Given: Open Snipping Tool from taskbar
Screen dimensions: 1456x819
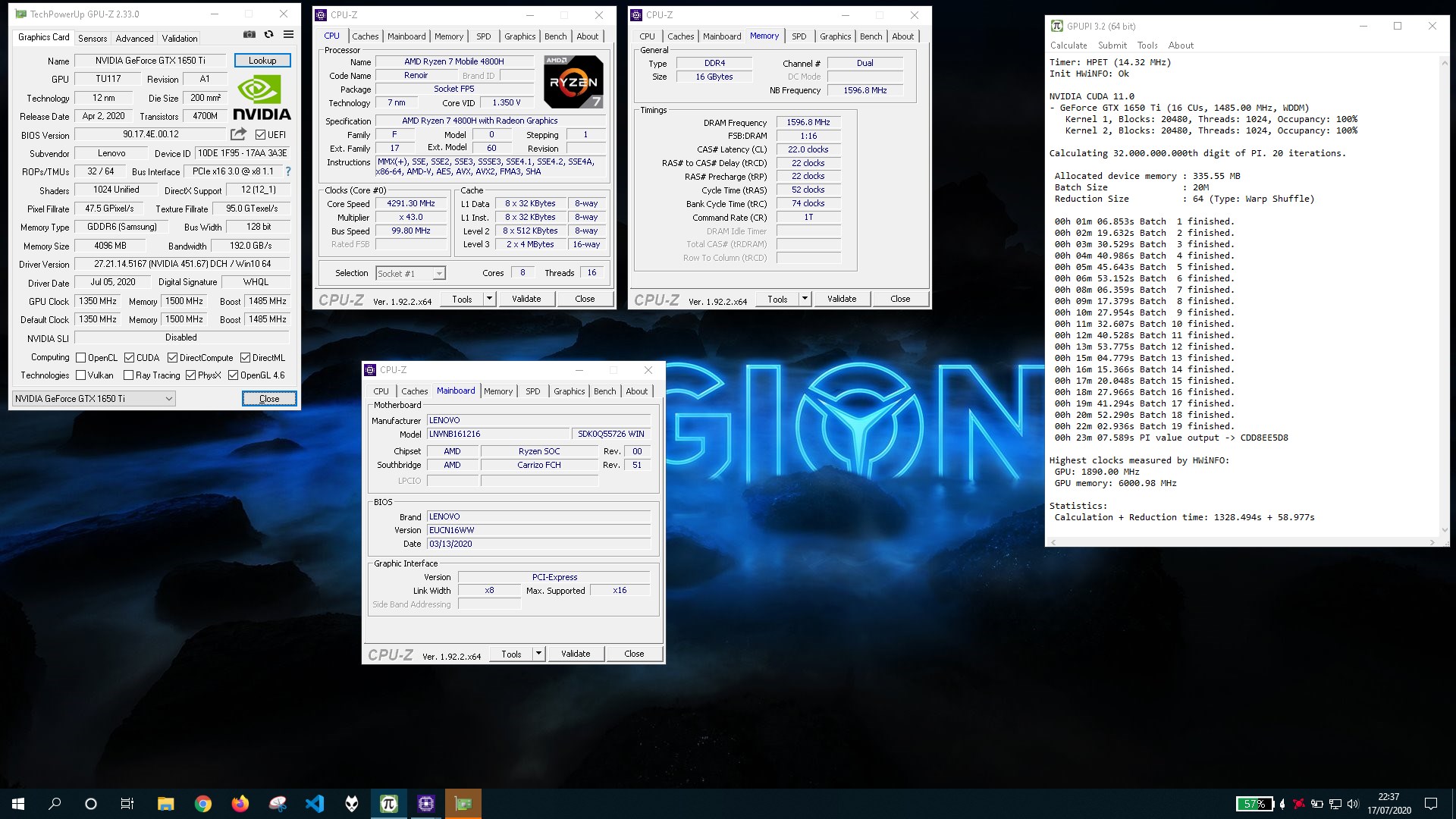Looking at the screenshot, I should 278,804.
